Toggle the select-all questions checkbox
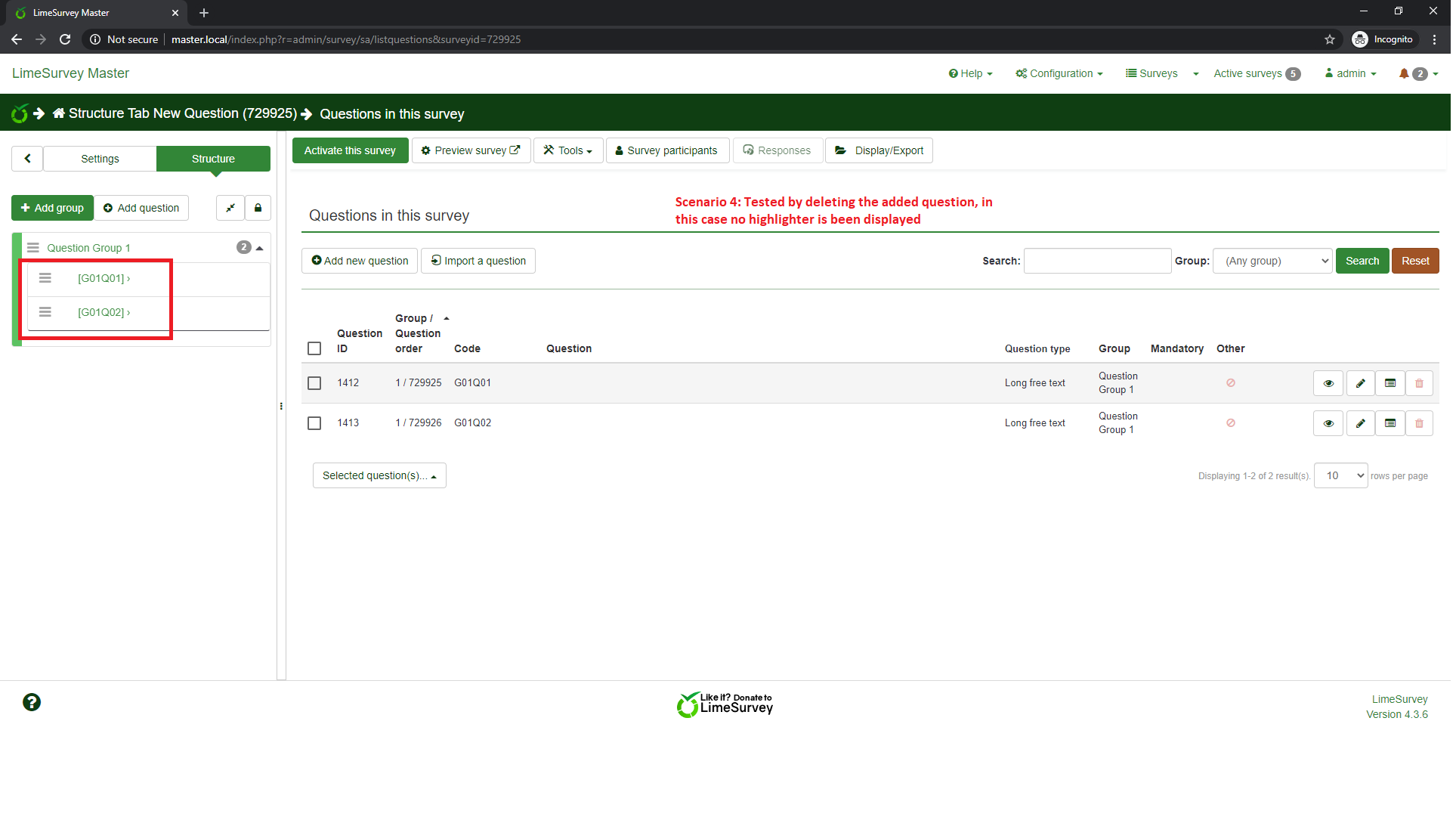The image size is (1456, 817). 315,350
